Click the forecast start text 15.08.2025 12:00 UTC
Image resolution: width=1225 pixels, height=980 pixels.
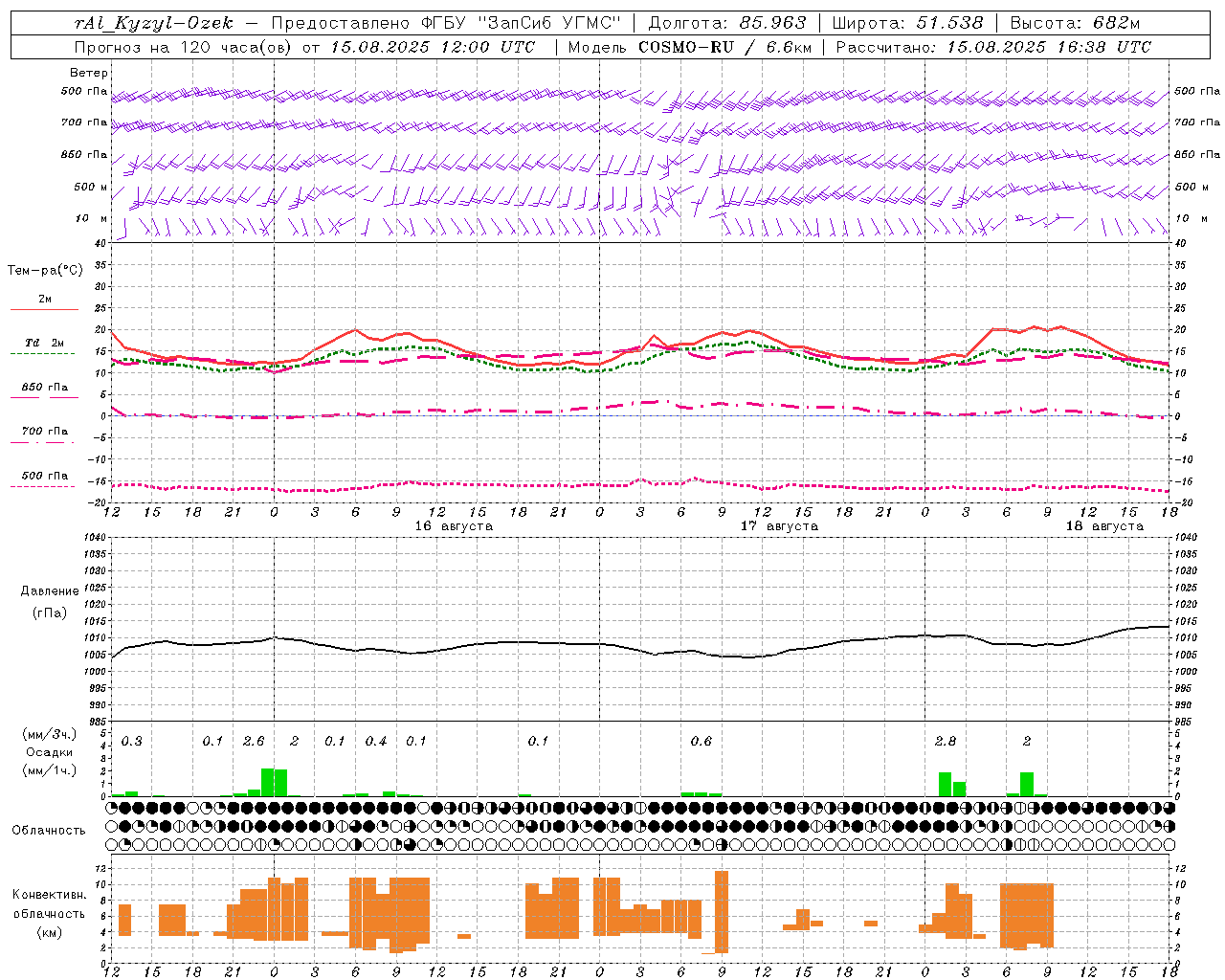click(433, 47)
